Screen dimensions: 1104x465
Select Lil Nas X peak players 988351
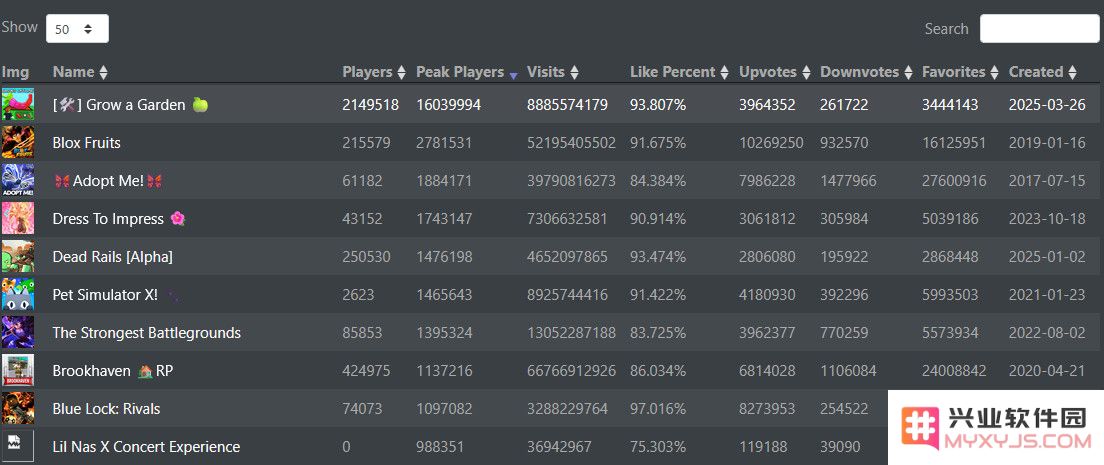440,447
